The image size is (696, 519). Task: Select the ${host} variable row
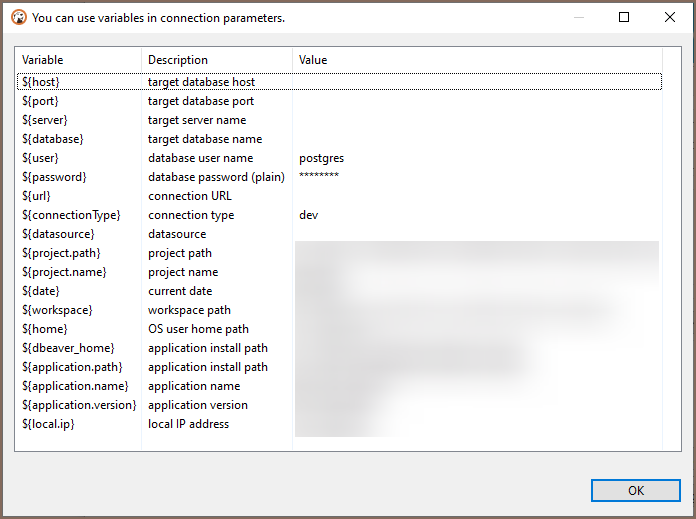pos(41,82)
